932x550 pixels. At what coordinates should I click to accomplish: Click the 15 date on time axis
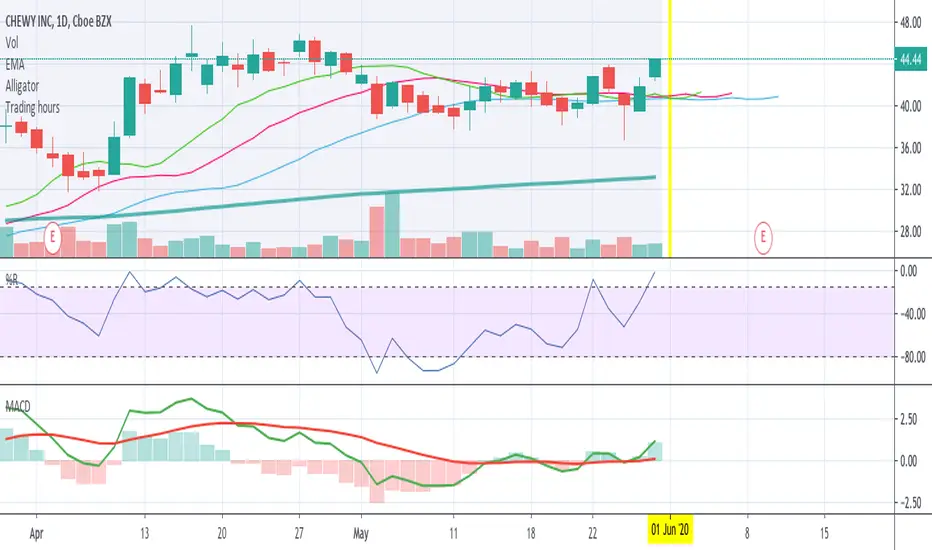[824, 533]
